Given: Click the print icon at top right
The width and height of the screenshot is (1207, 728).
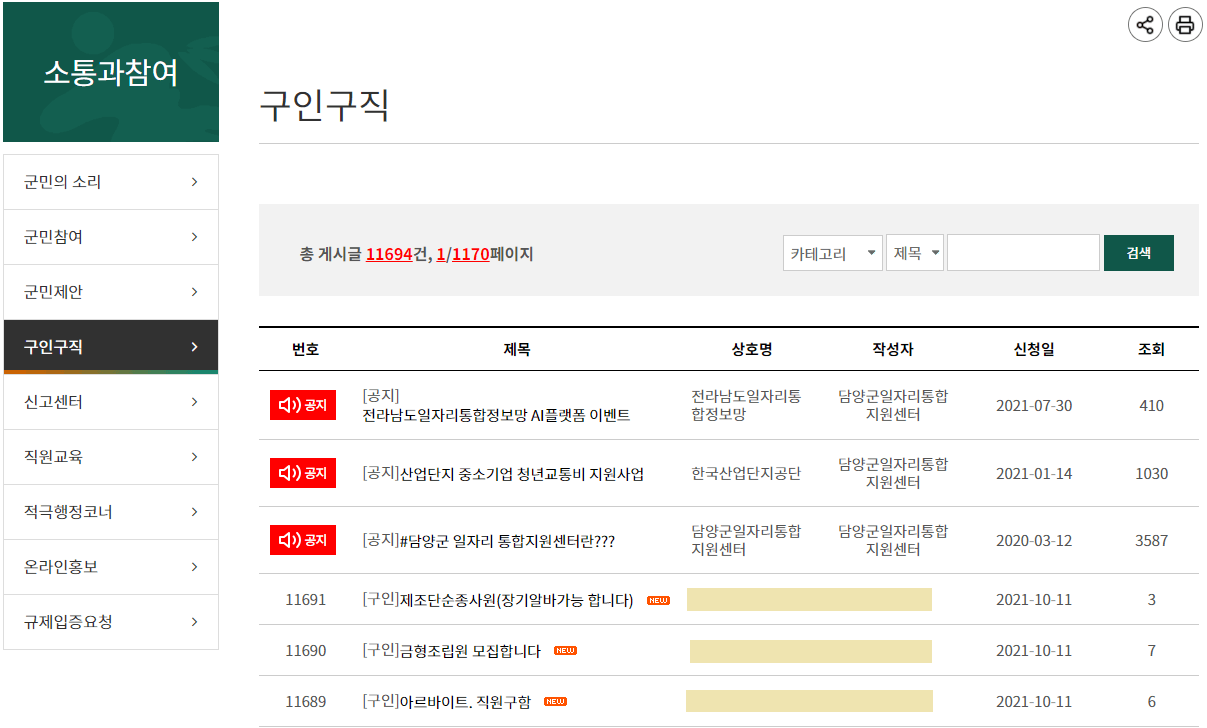Looking at the screenshot, I should click(x=1185, y=25).
